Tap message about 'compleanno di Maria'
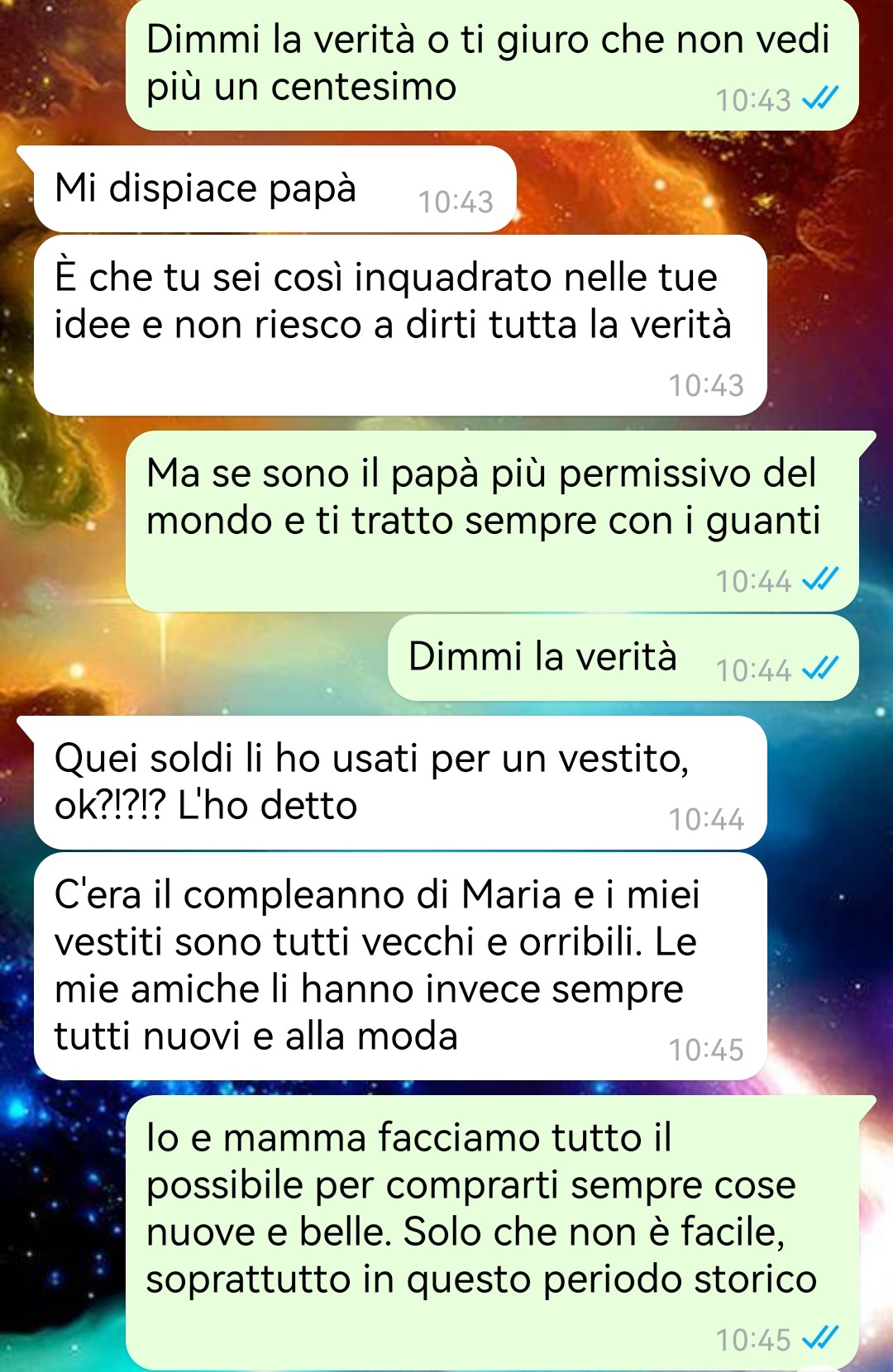893x1372 pixels. [x=400, y=966]
